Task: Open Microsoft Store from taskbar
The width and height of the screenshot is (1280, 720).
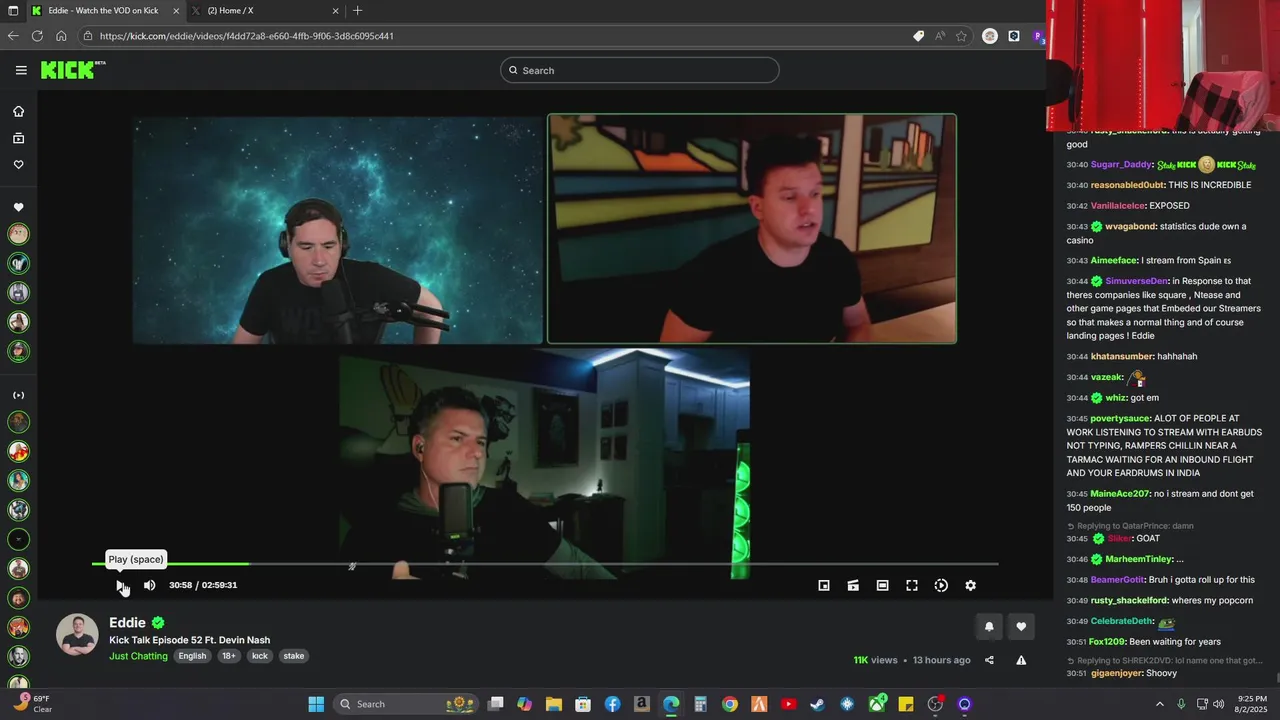Action: 583,704
